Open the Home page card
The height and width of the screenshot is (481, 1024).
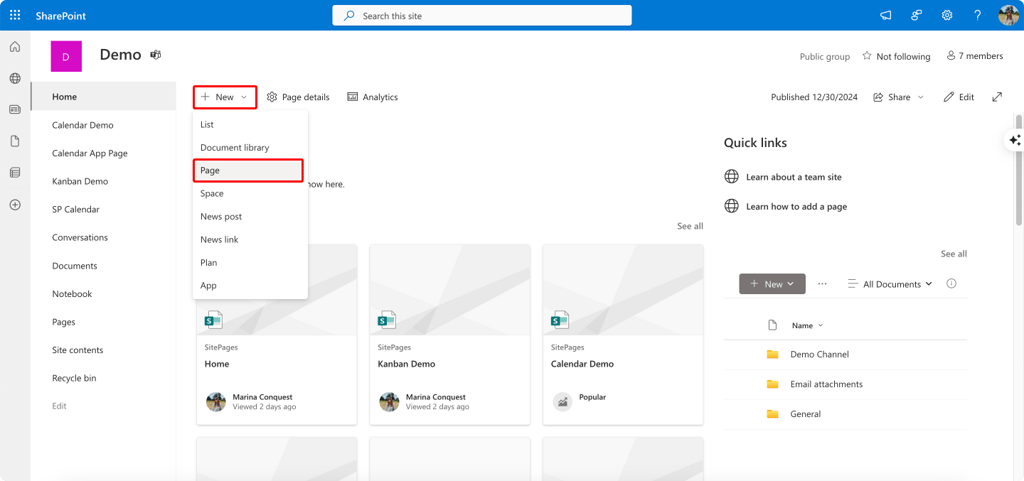pos(277,335)
